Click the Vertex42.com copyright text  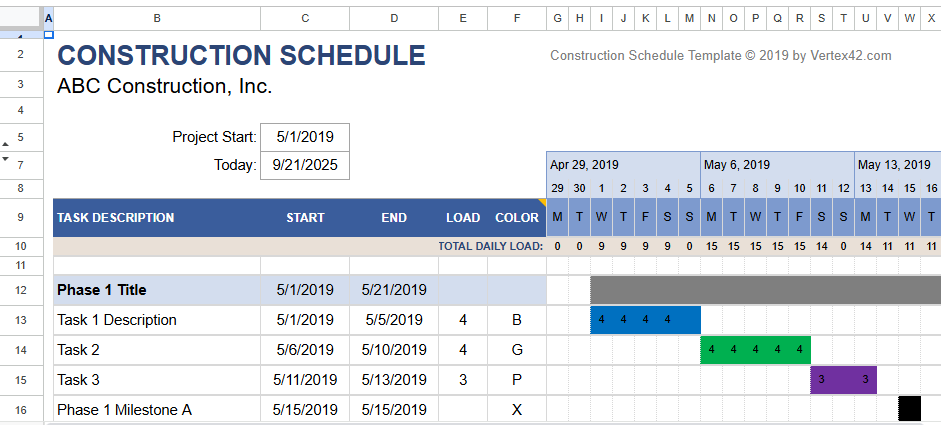coord(720,56)
